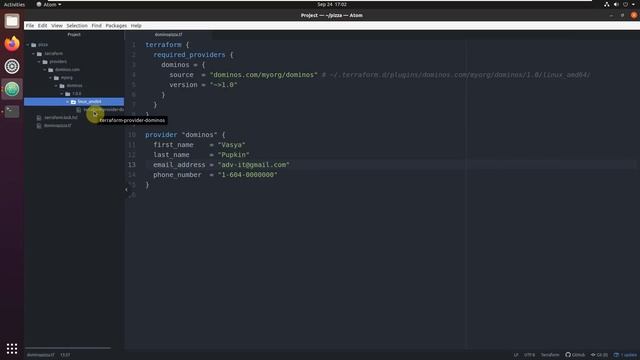Open the Atom app menu in top bar
The width and height of the screenshot is (640, 360).
49,4
